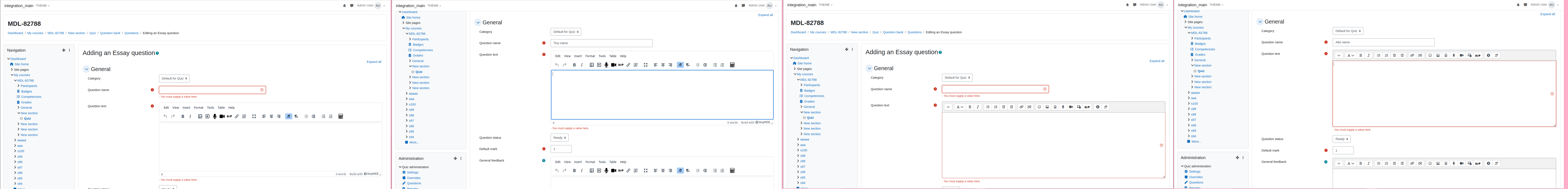Click Atto accessibility checker icon in third panel
The height and width of the screenshot is (189, 1568).
tap(1098, 107)
